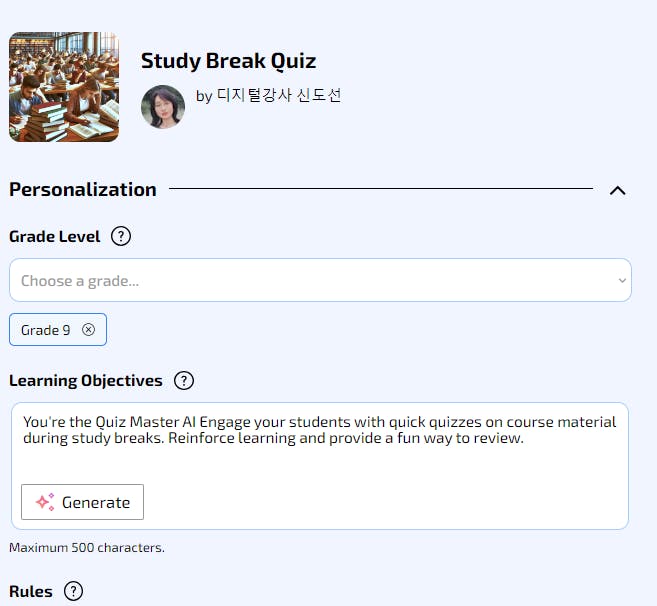Click the Rules section label
Screen dimensions: 657x606
(x=31, y=591)
